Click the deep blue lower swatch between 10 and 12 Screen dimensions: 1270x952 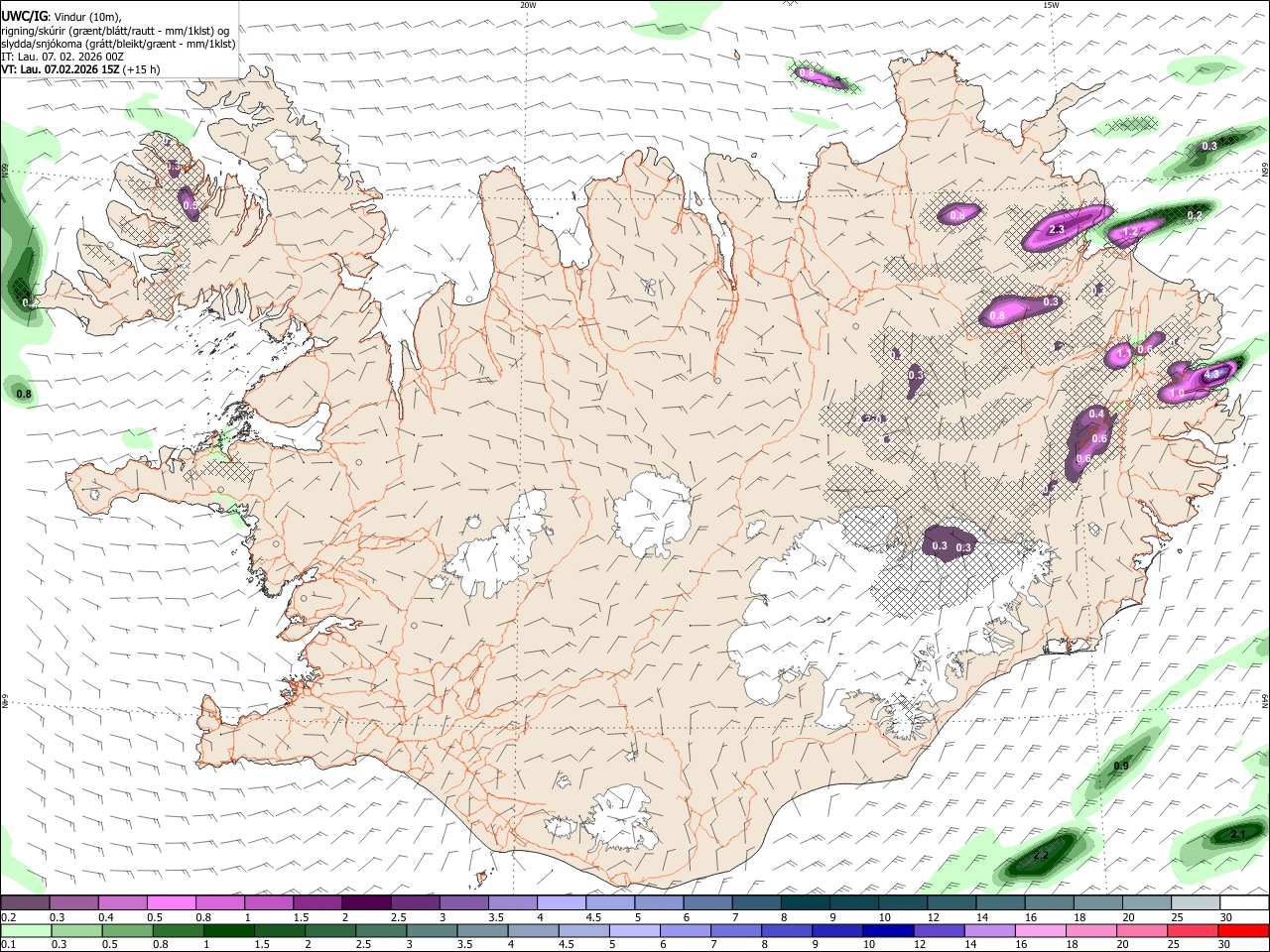888,930
